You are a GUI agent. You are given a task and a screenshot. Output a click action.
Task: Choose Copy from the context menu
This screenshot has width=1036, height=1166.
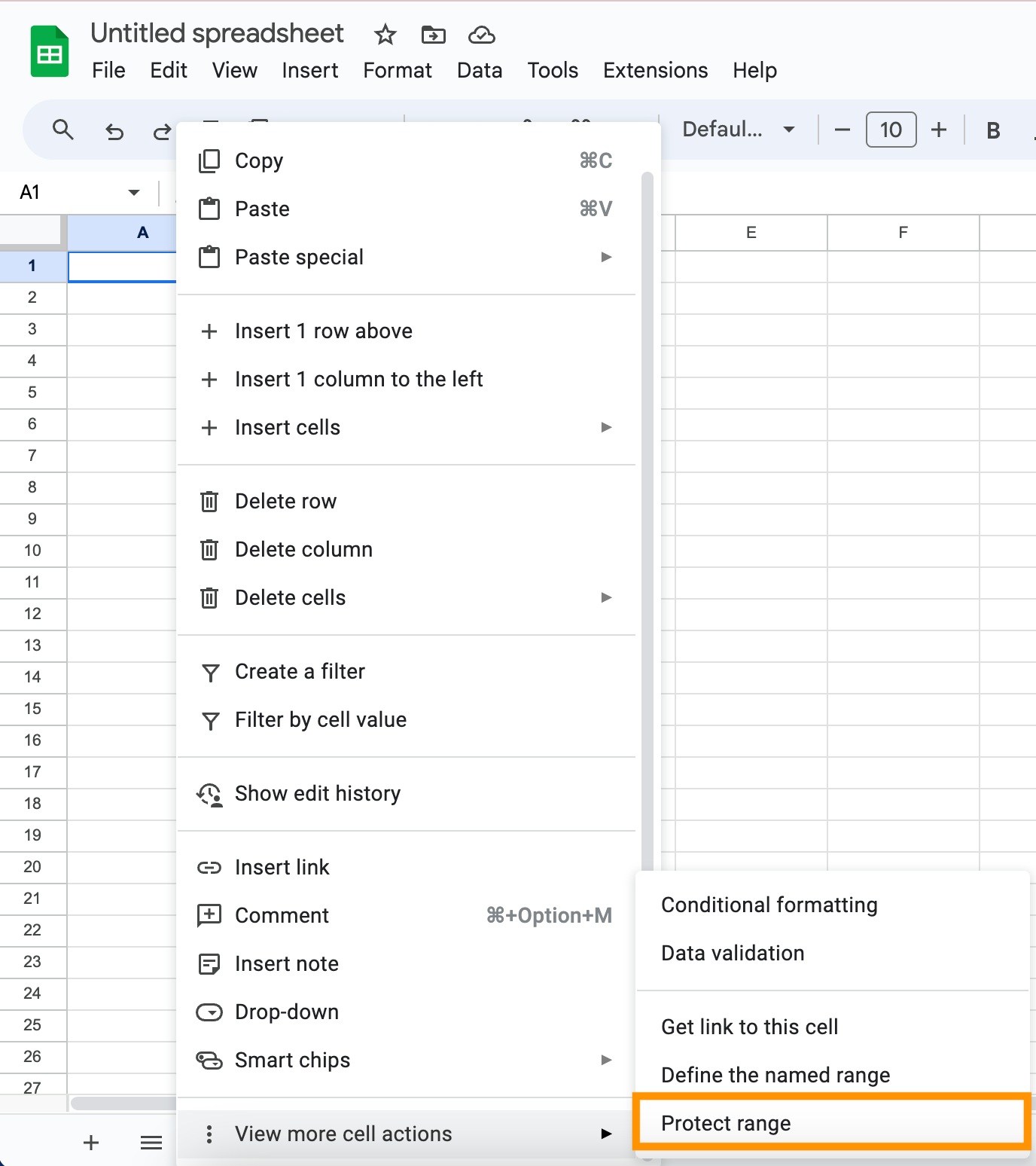click(x=407, y=160)
